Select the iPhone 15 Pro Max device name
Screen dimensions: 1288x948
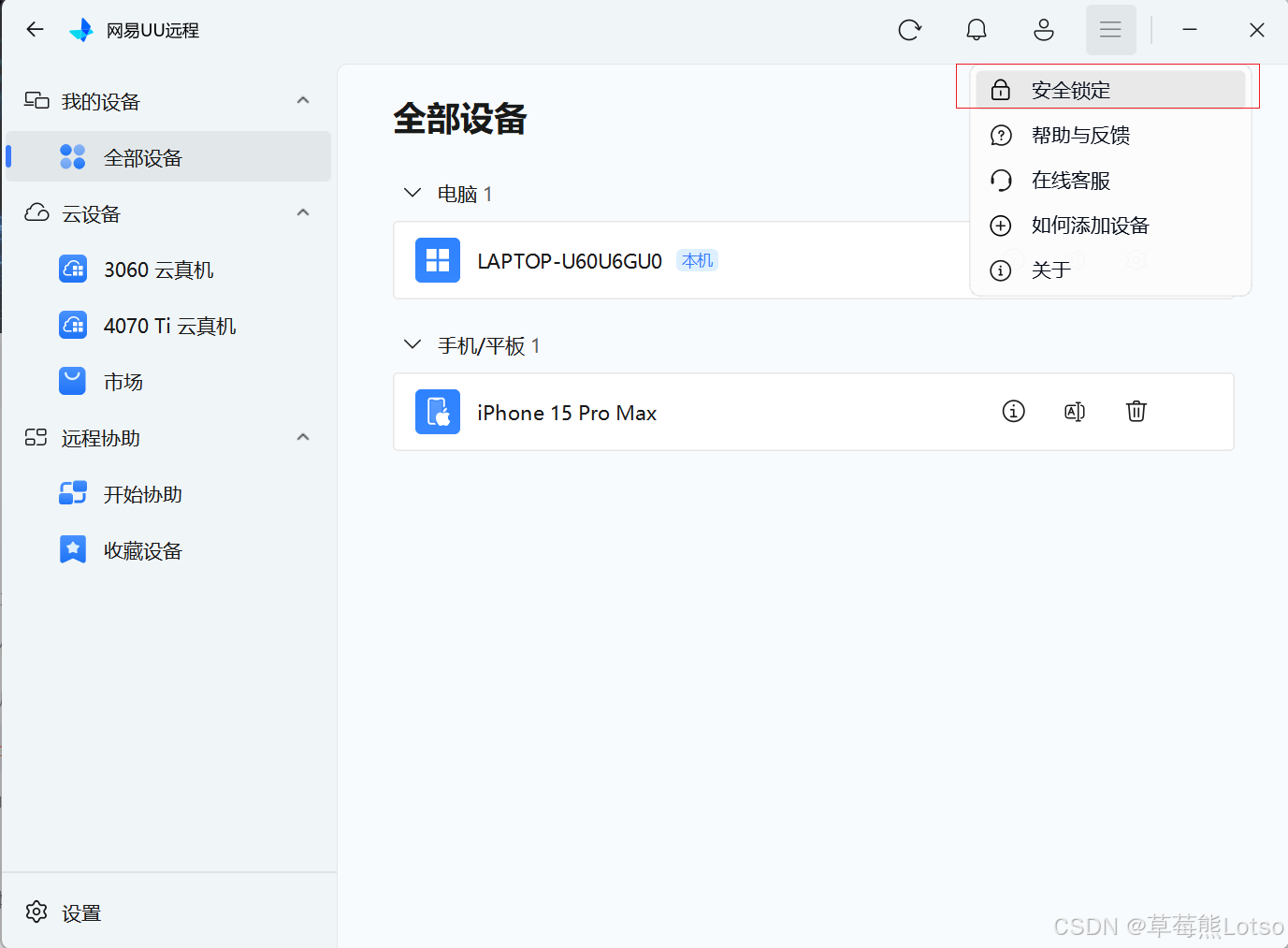[x=567, y=413]
